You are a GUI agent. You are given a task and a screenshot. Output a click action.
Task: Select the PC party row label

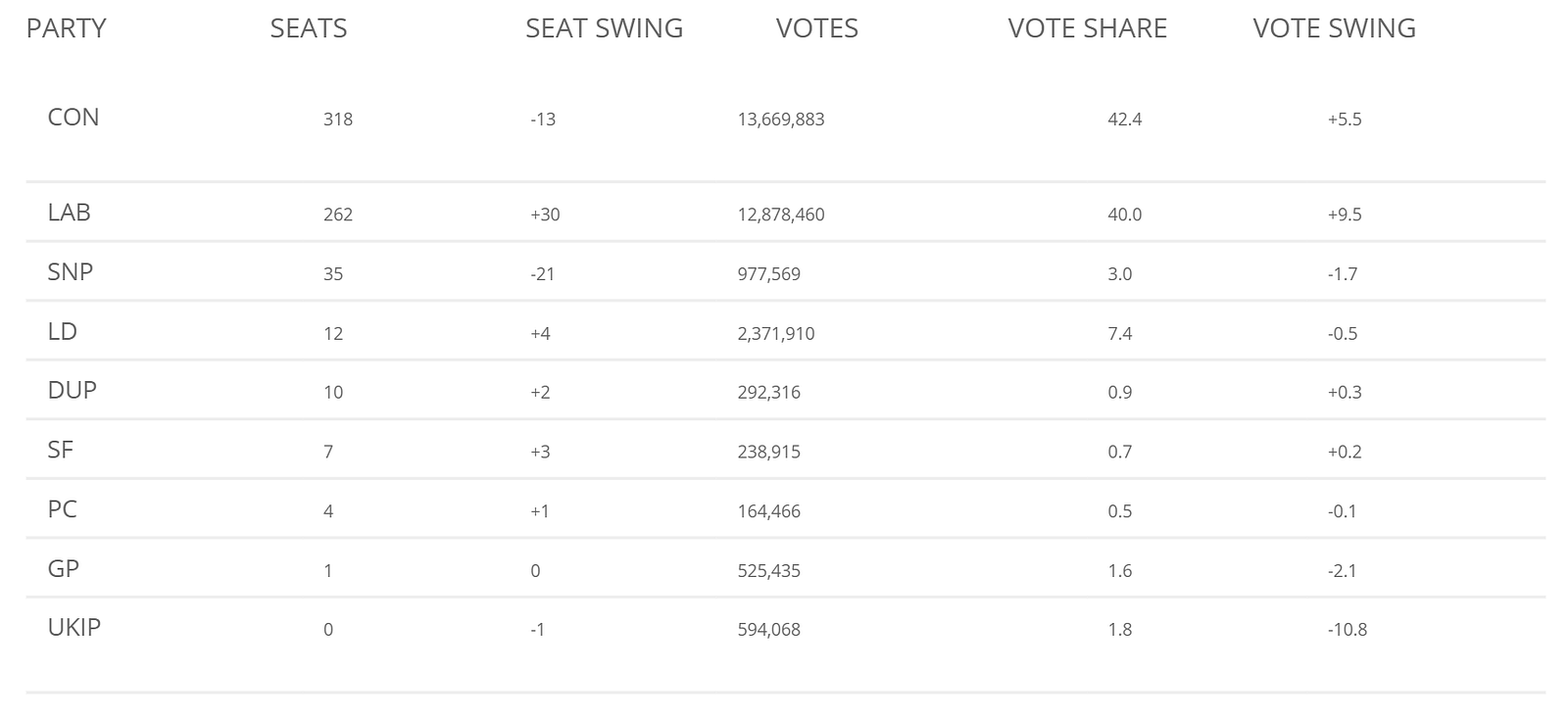(x=63, y=510)
